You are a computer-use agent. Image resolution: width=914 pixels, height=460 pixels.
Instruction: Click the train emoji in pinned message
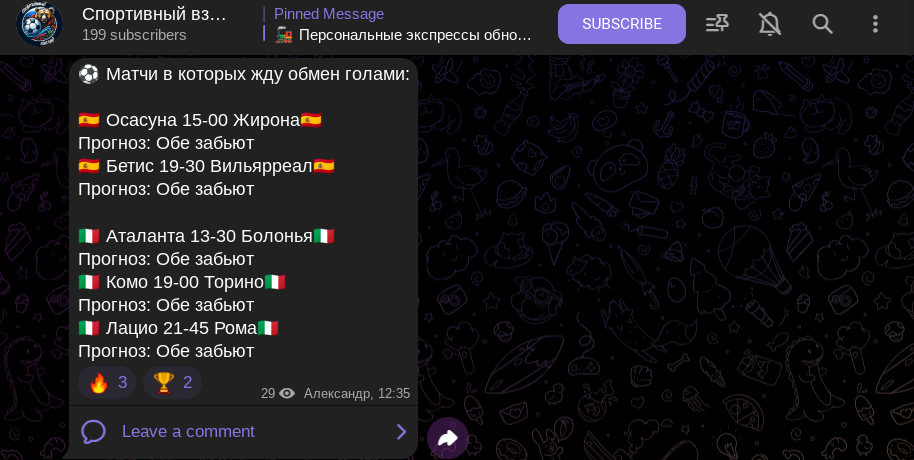point(284,35)
